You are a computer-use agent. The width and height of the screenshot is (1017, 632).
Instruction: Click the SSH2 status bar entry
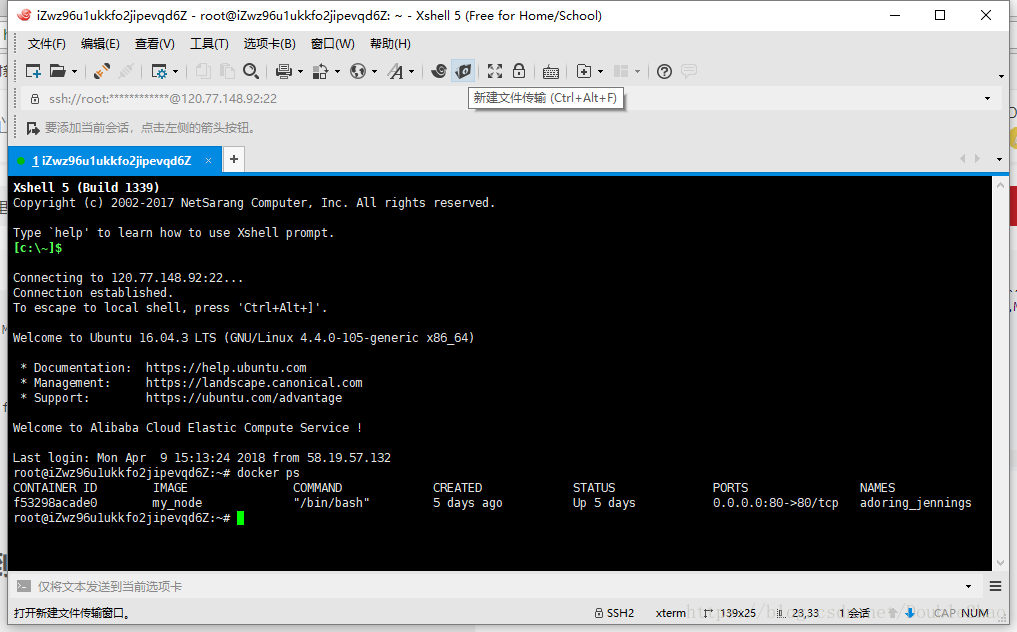pyautogui.click(x=614, y=613)
